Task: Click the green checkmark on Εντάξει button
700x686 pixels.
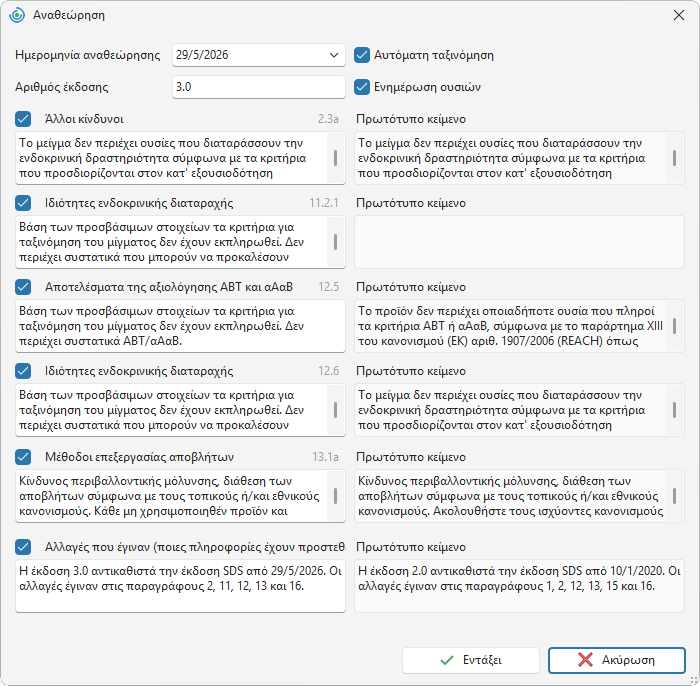Action: point(447,660)
